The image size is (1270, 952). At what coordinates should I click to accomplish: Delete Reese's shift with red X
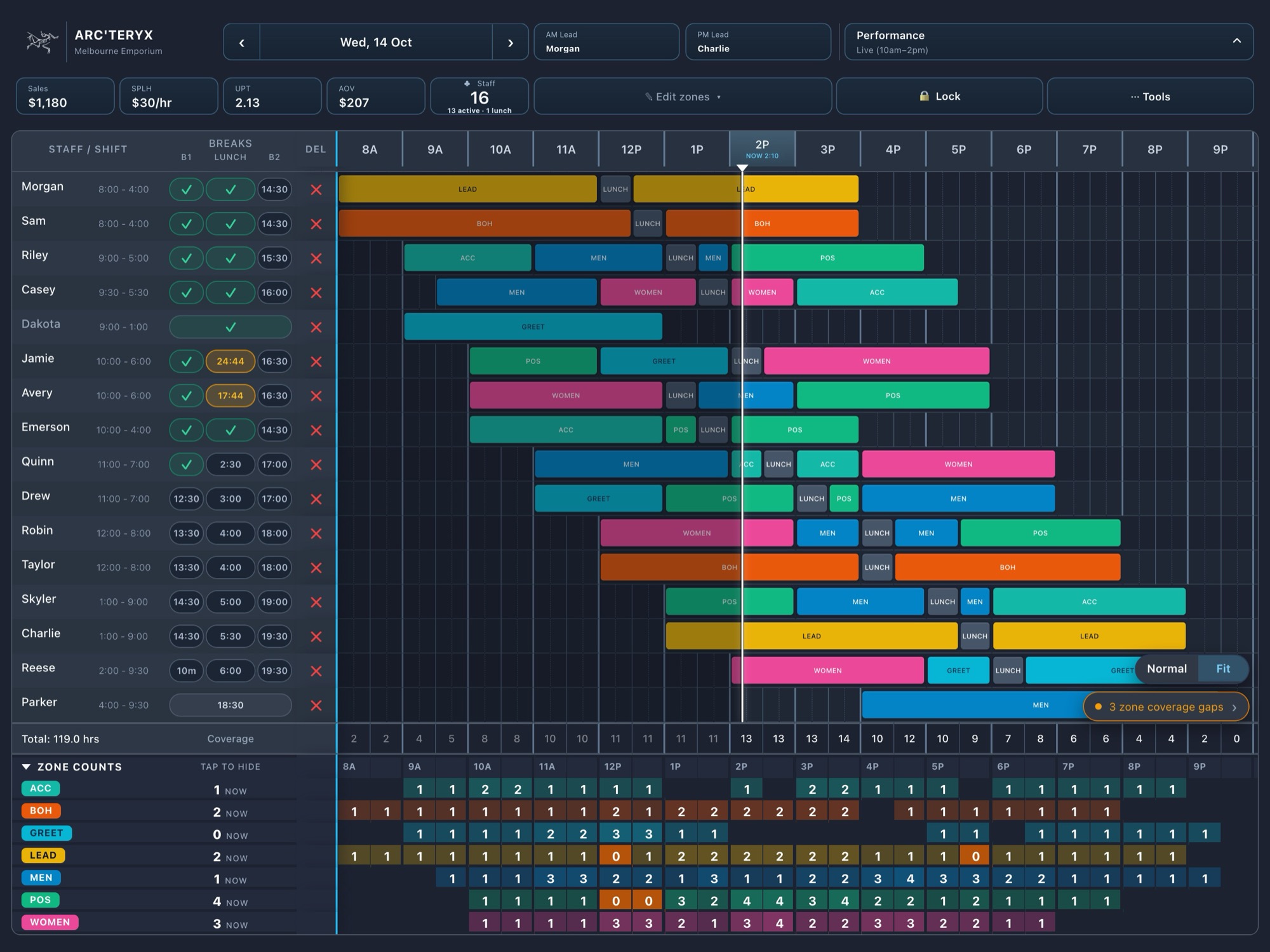pyautogui.click(x=316, y=671)
